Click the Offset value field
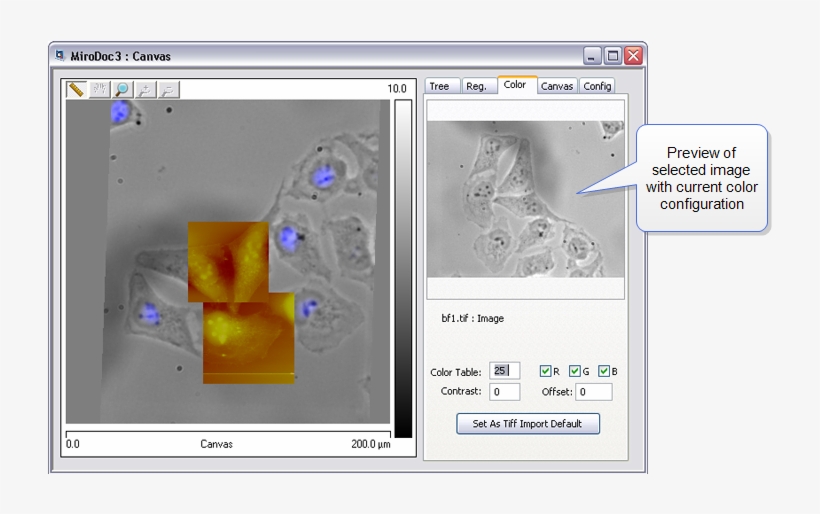Viewport: 820px width, 514px height. tap(594, 392)
